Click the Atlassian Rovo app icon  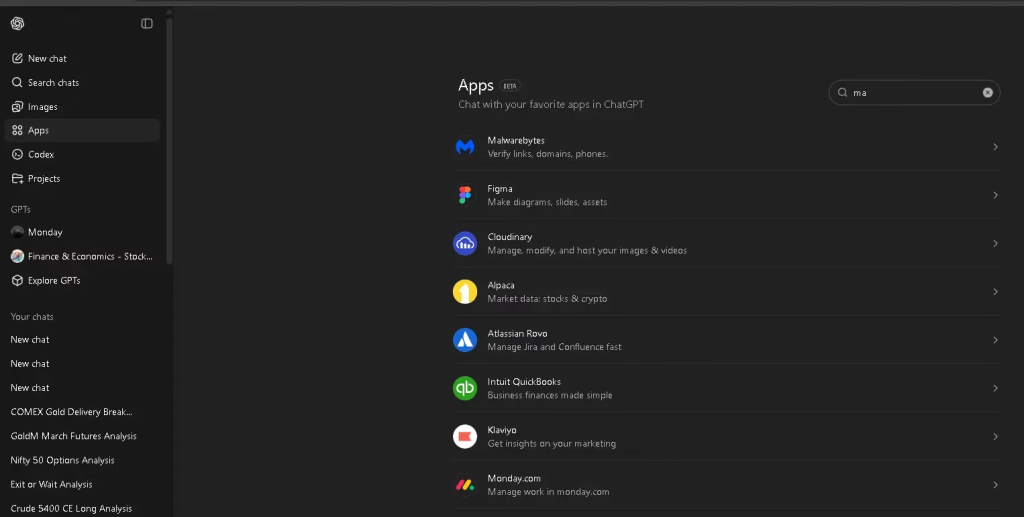[465, 340]
